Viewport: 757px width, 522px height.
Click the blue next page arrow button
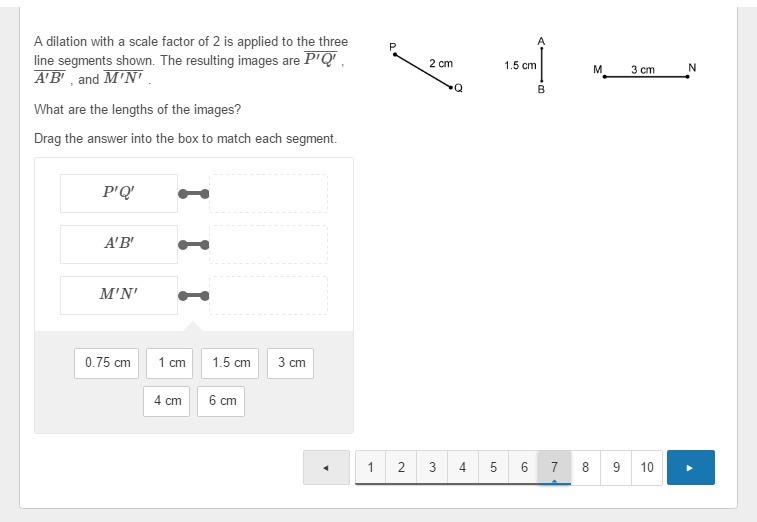click(690, 467)
